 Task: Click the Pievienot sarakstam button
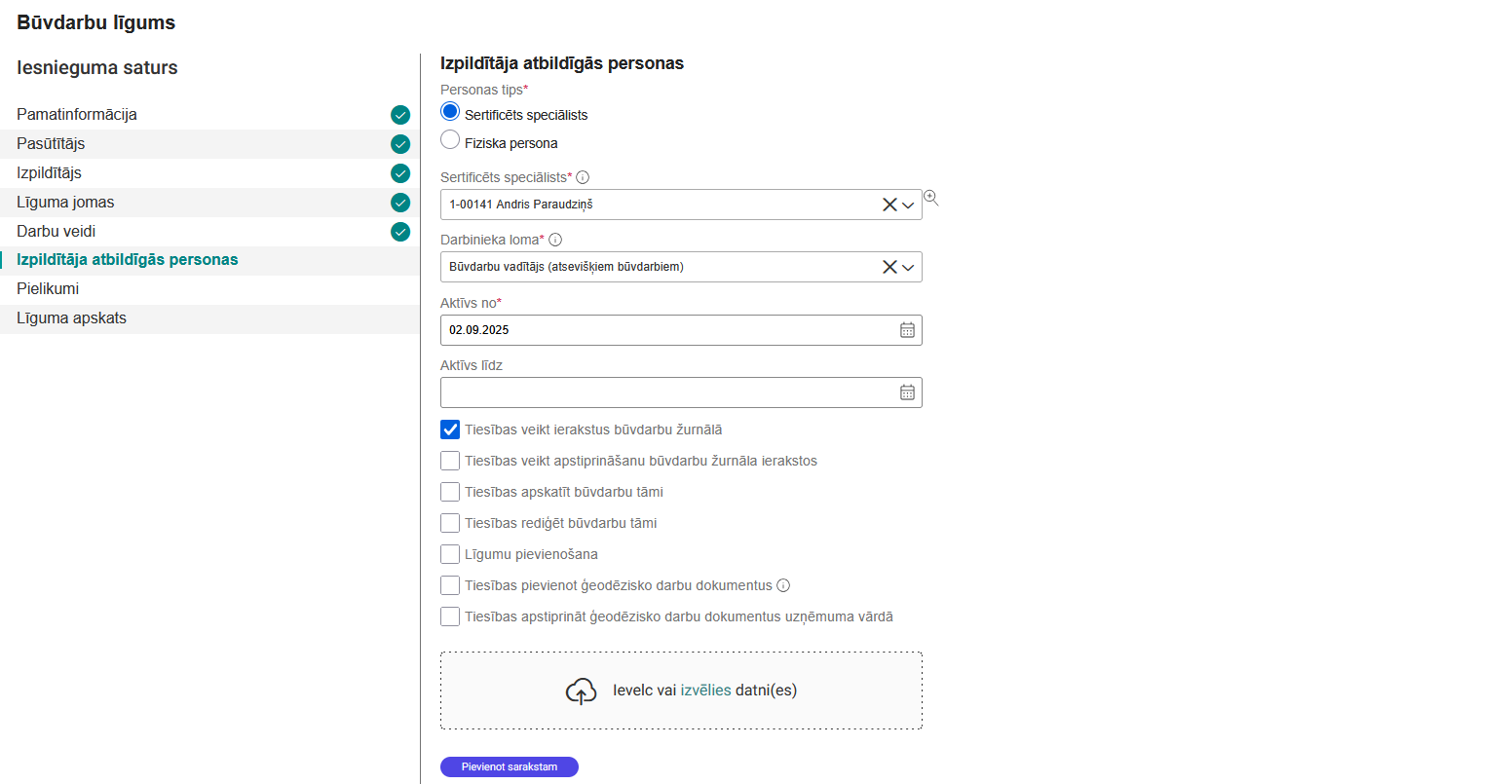click(510, 767)
